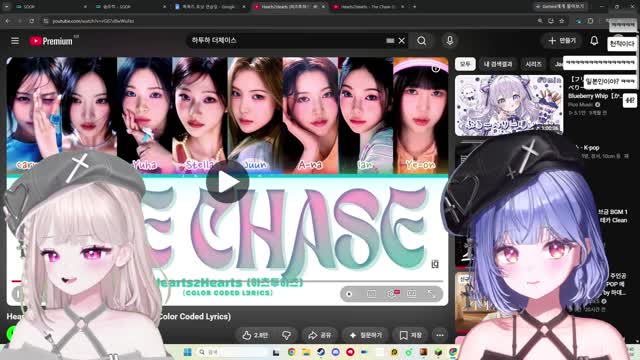The image size is (640, 360).
Task: Click the Create (만들기) button
Action: 562,40
